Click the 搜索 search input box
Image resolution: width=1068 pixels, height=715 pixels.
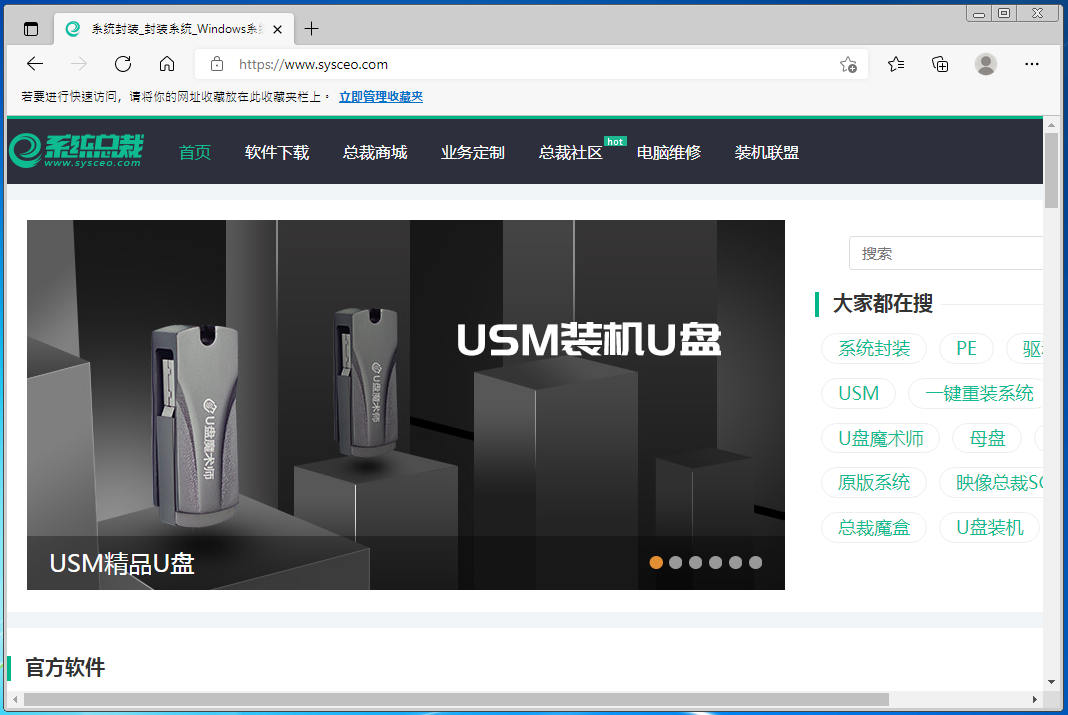pos(946,253)
